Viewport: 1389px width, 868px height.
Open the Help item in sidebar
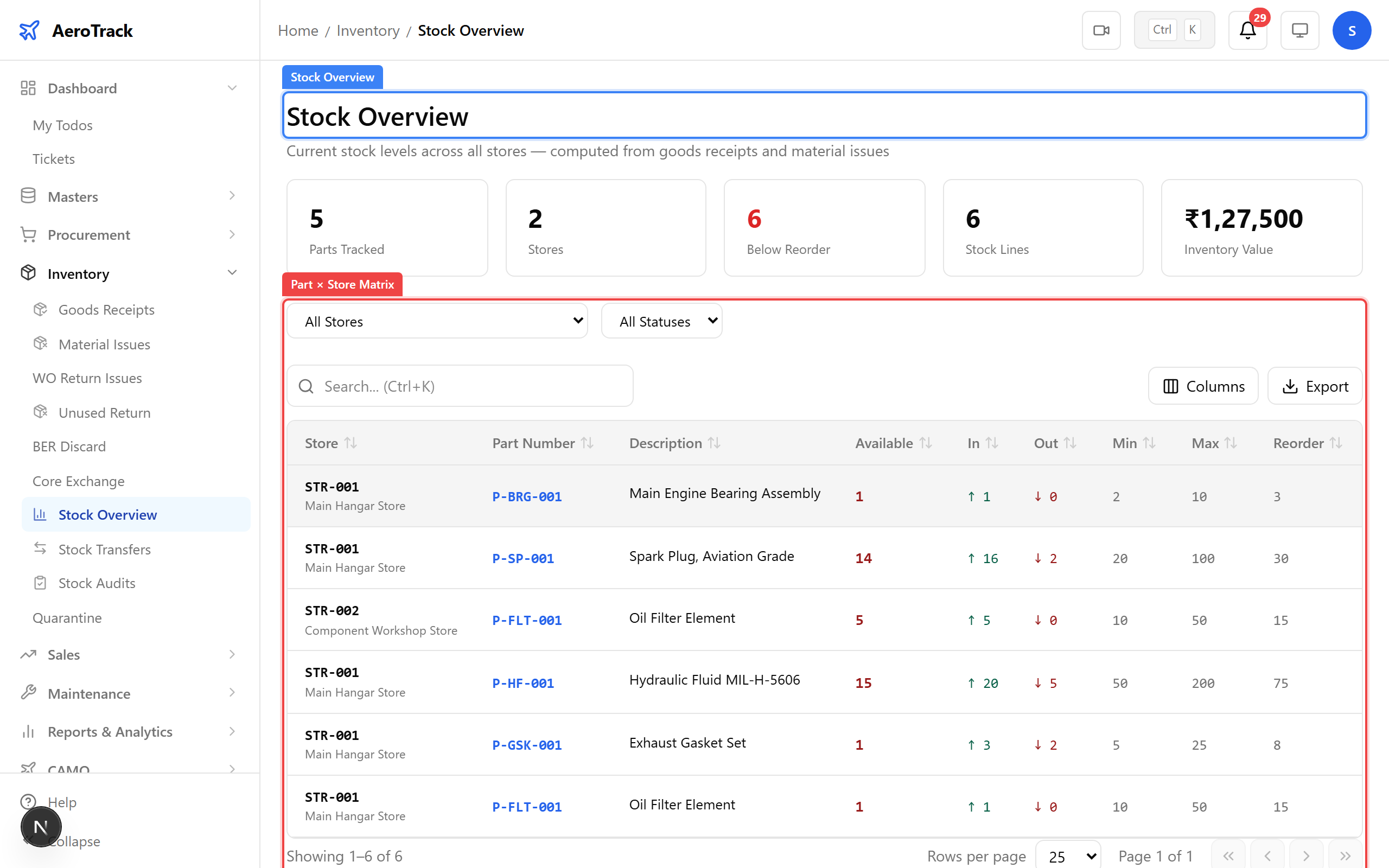pyautogui.click(x=62, y=802)
